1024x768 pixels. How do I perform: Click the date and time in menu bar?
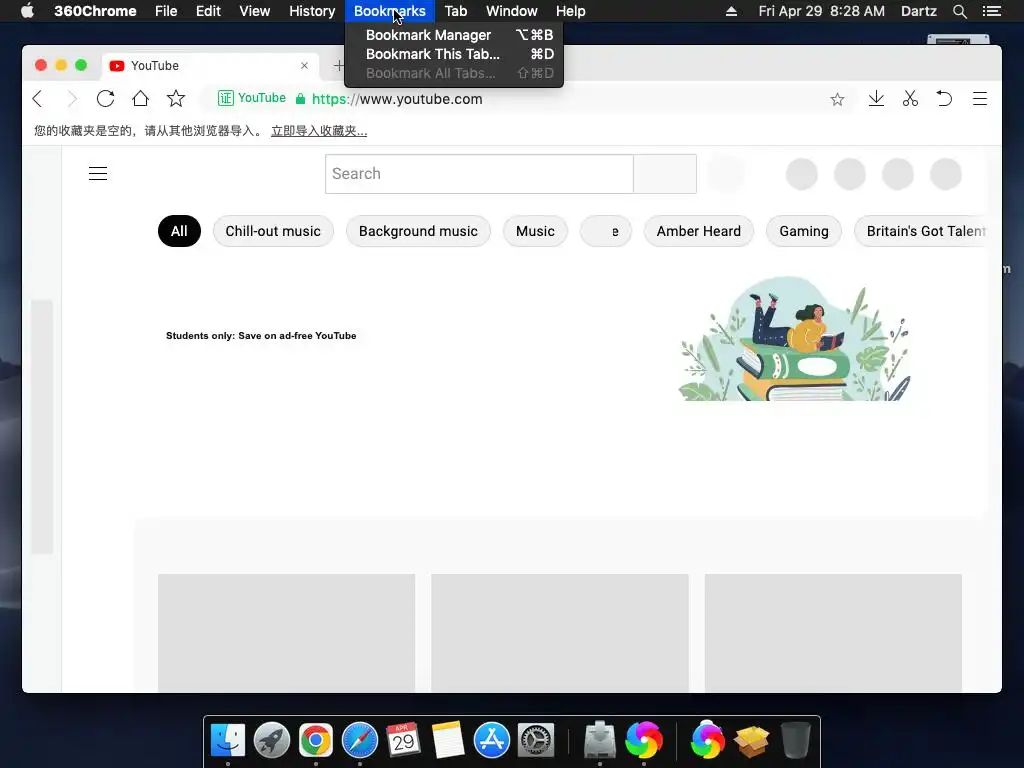point(822,11)
